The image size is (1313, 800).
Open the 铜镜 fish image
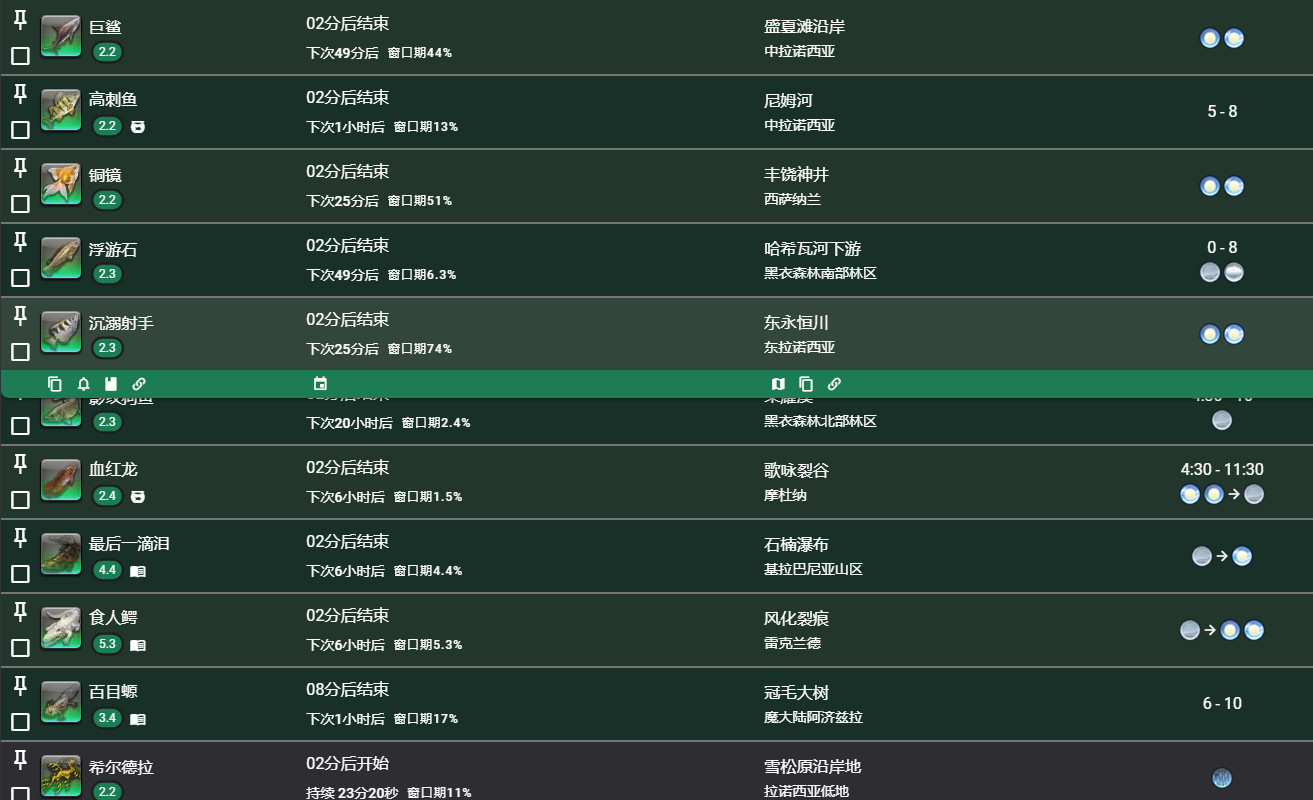[61, 185]
